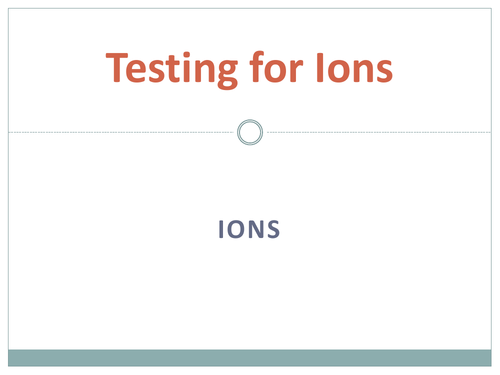Click the teal footer bar
Viewport: 500px width, 375px height.
point(250,358)
